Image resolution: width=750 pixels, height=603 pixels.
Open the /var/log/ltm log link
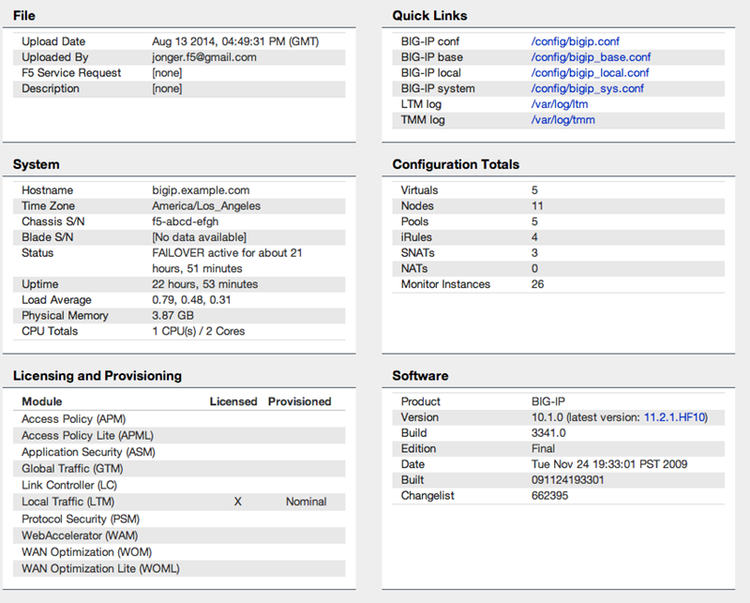(560, 104)
